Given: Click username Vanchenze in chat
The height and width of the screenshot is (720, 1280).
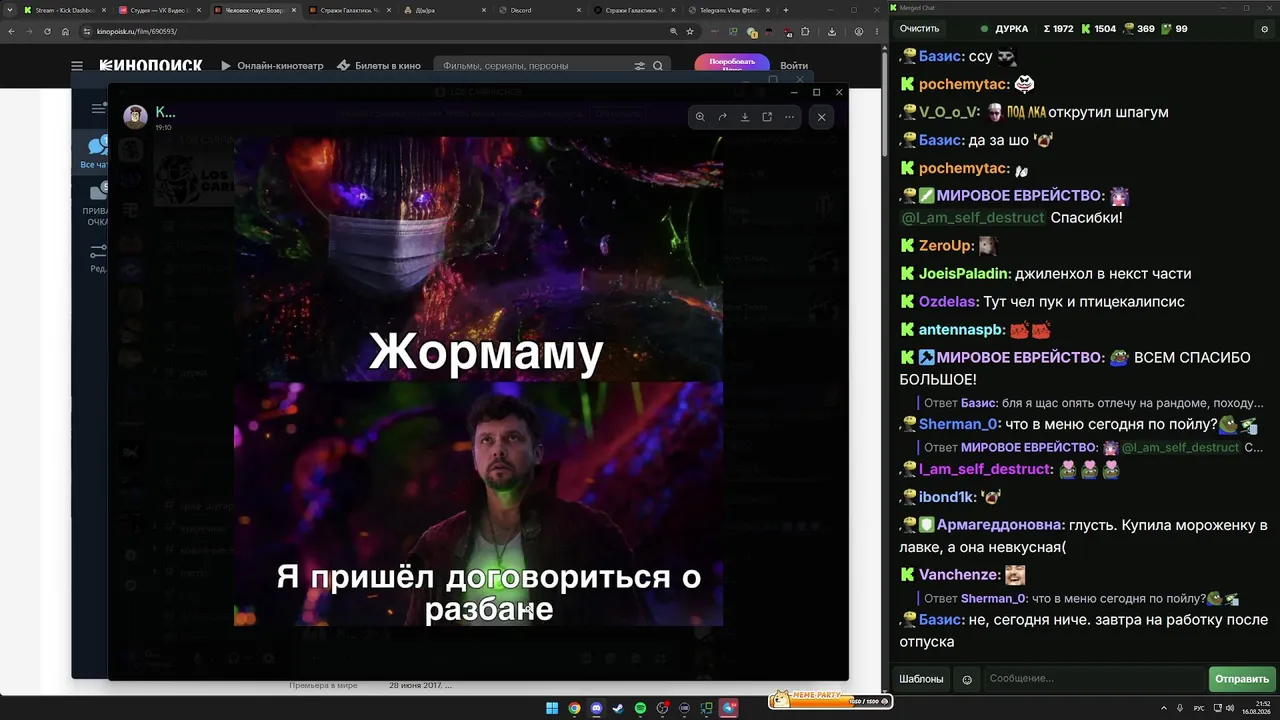Looking at the screenshot, I should click(x=959, y=575).
